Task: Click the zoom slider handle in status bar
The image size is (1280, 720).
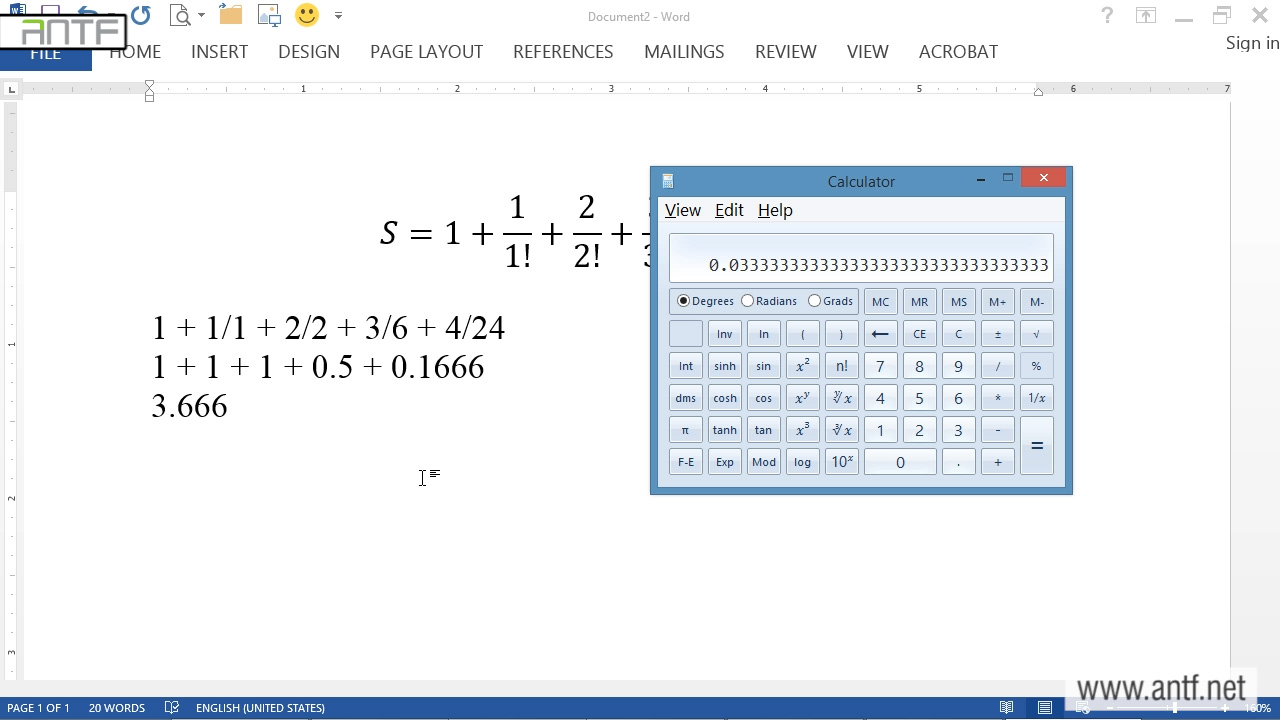Action: [x=1175, y=708]
